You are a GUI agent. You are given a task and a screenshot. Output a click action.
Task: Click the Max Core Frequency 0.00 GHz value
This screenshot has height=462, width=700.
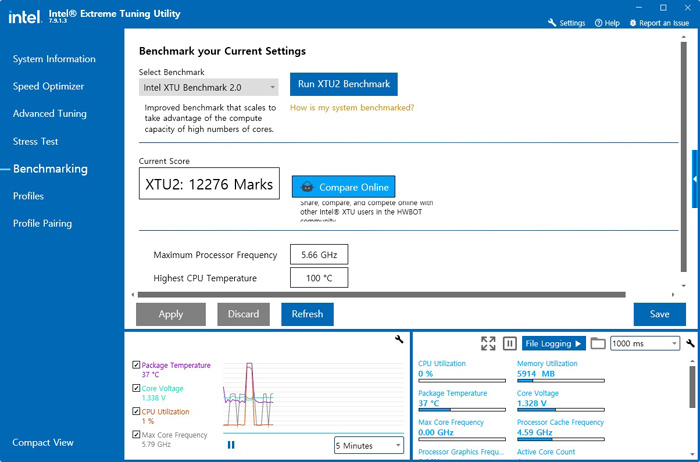pos(436,432)
